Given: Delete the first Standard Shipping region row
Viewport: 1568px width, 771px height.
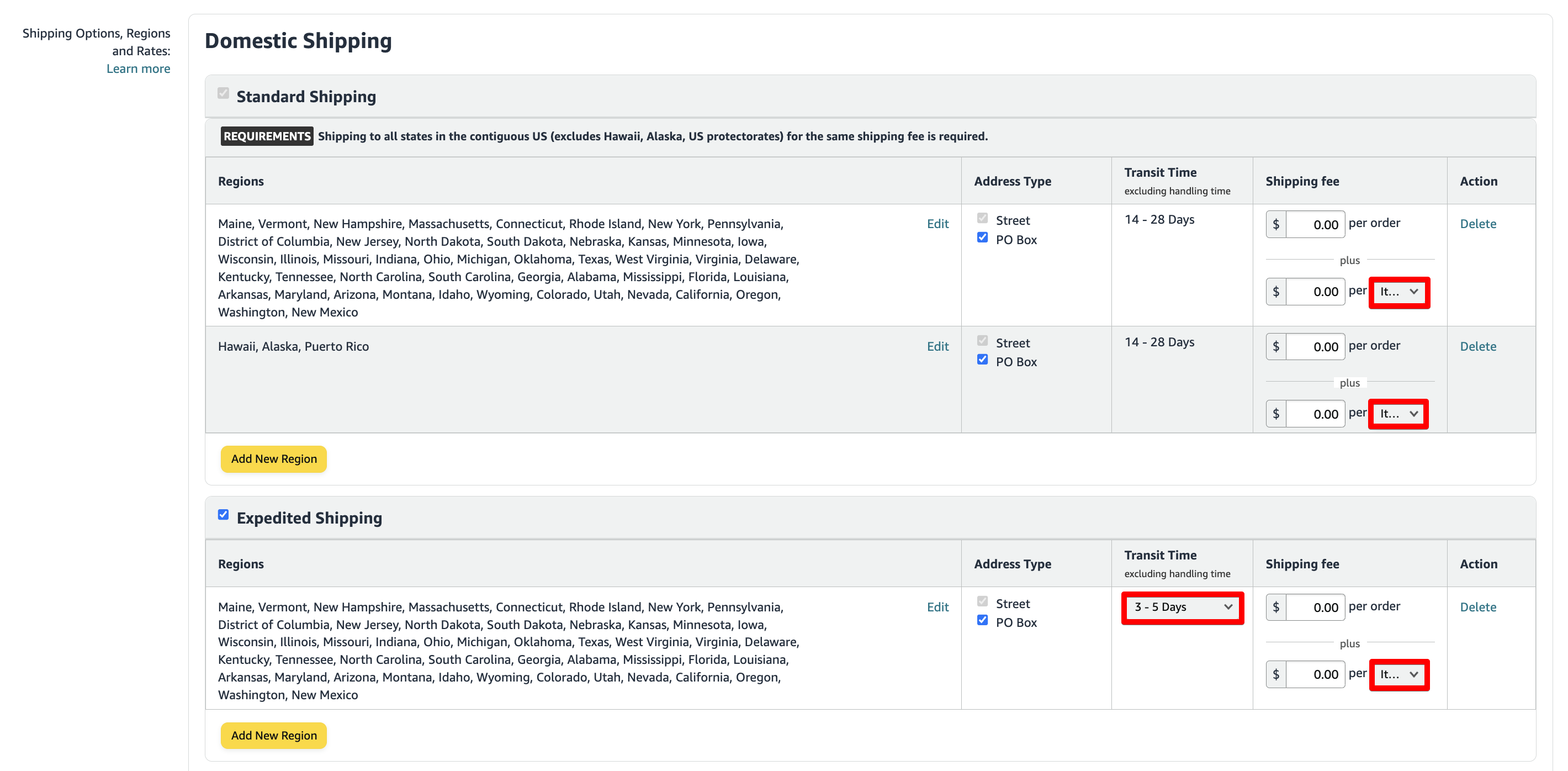Looking at the screenshot, I should point(1478,224).
